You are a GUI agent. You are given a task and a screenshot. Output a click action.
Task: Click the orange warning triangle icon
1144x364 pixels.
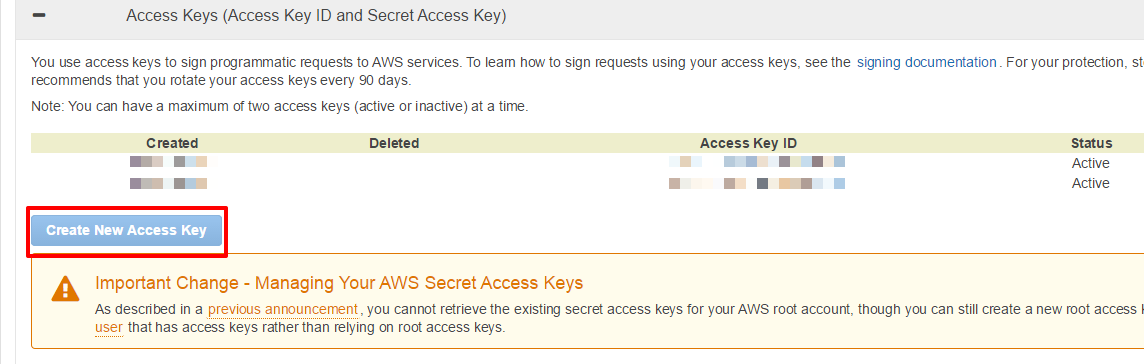66,288
